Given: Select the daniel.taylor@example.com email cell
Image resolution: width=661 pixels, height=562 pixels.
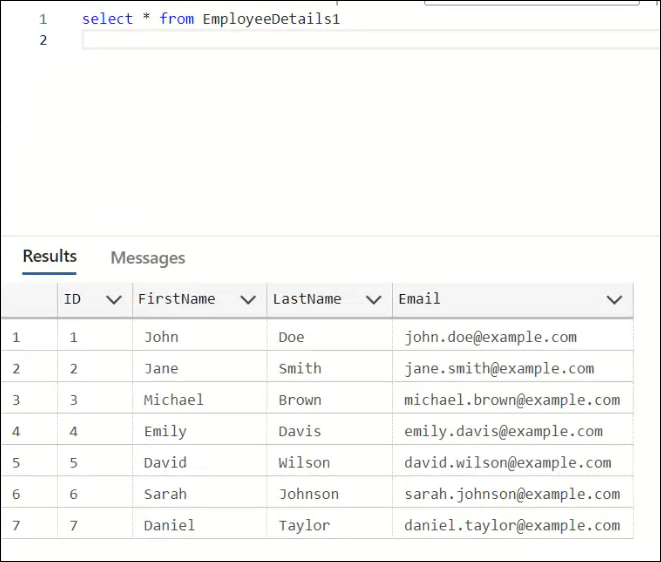Looking at the screenshot, I should click(x=513, y=525).
